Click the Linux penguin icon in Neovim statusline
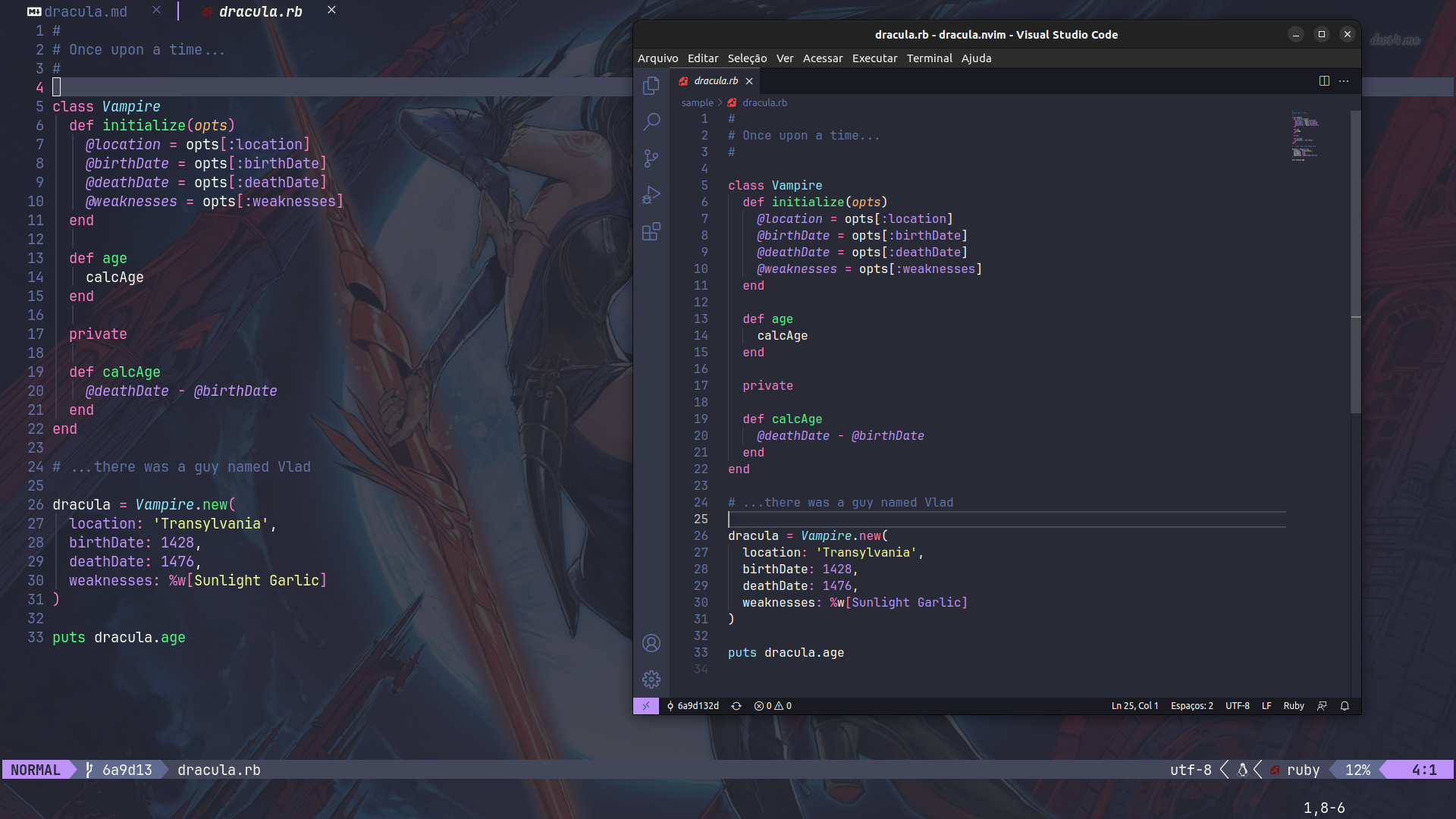Screen dimensions: 1456x819 [1242, 770]
